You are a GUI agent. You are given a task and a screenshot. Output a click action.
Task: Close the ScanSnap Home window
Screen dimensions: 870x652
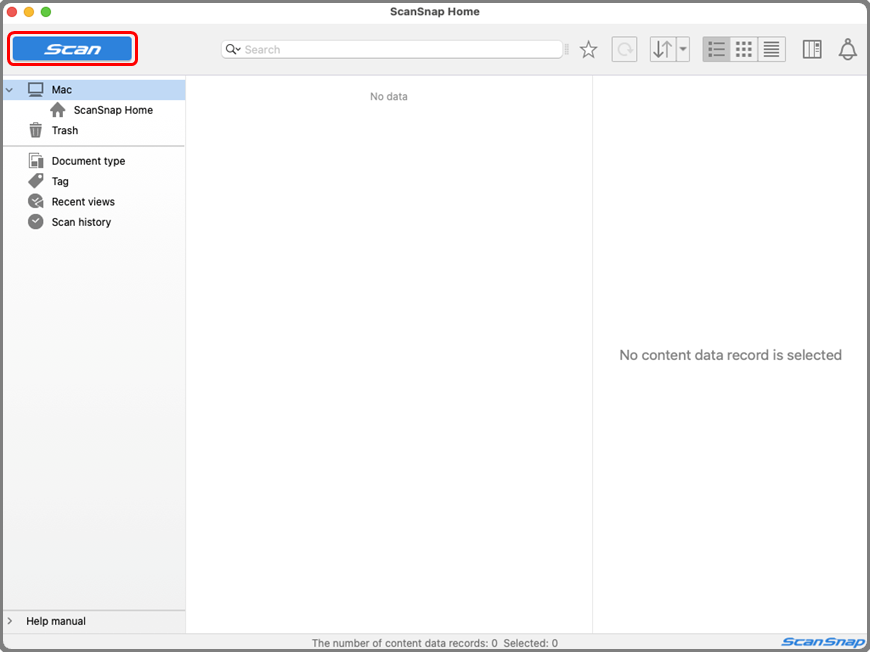coord(12,12)
